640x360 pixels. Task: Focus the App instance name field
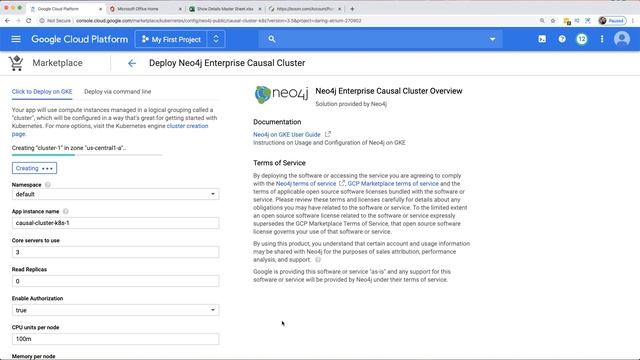point(116,223)
